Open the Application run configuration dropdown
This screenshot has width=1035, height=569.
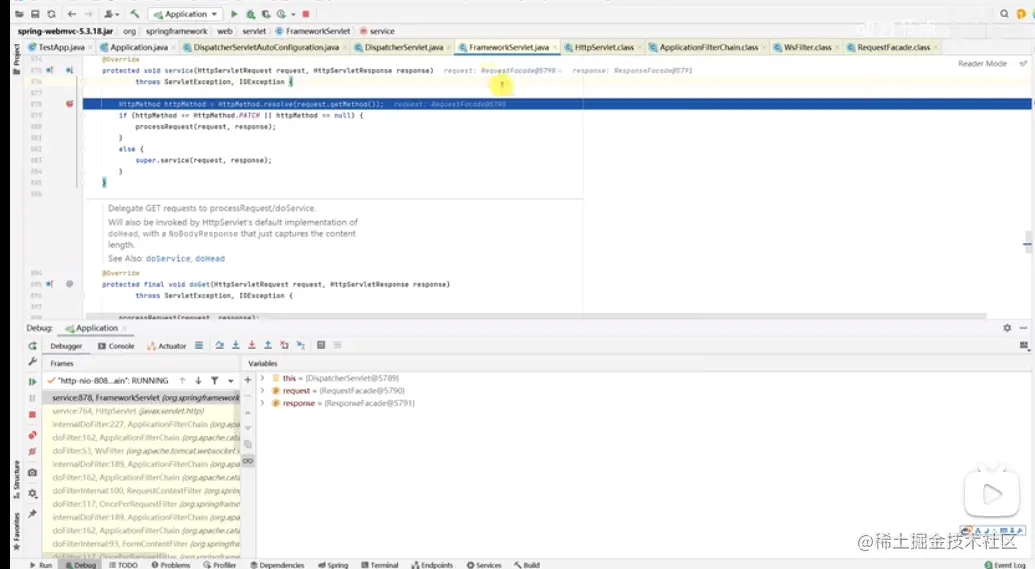(x=185, y=14)
